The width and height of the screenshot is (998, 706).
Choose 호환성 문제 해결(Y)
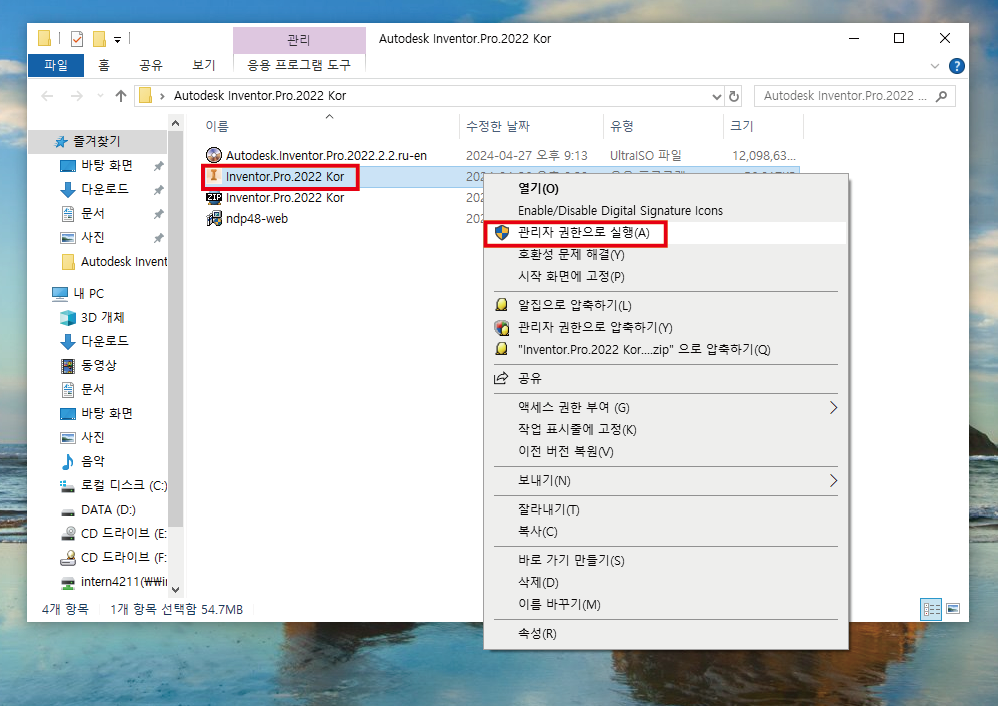tap(666, 254)
